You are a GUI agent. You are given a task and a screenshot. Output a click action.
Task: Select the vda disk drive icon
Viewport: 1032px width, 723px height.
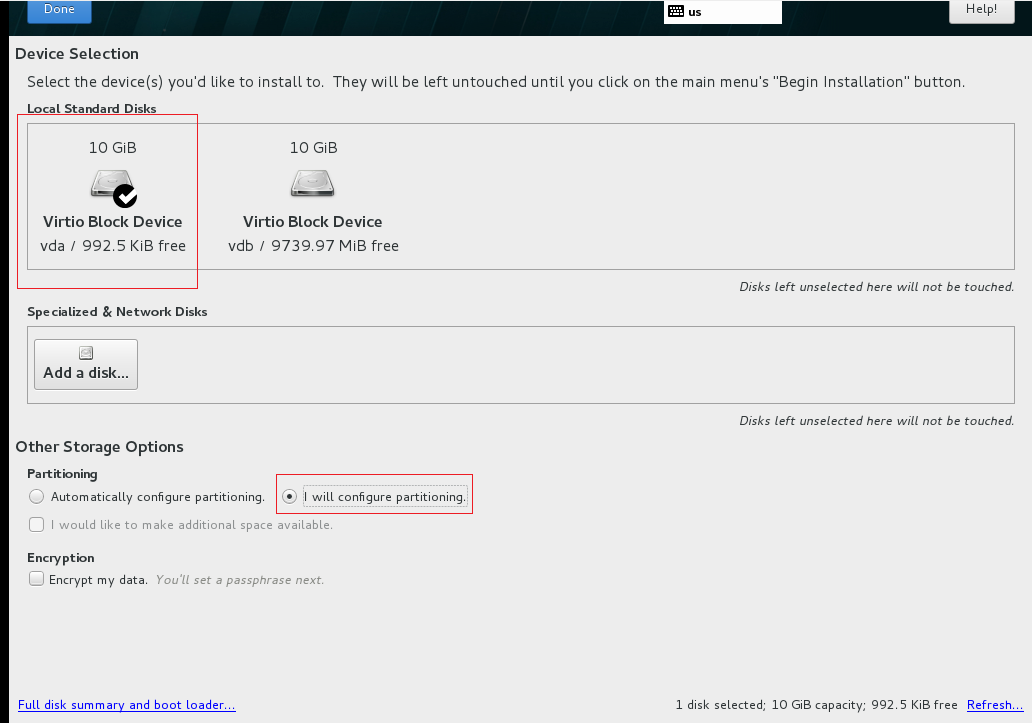[x=113, y=184]
